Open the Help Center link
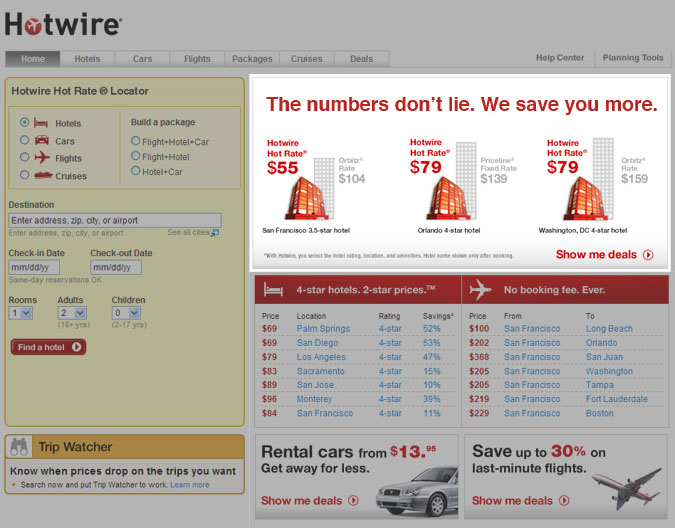Image resolution: width=675 pixels, height=528 pixels. click(x=560, y=58)
